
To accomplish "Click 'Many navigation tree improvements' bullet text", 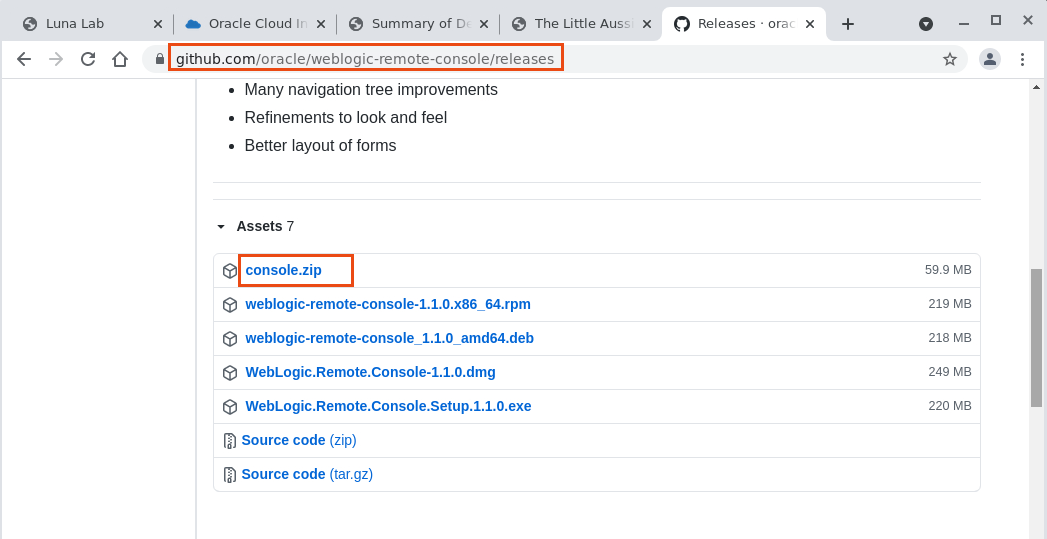I will 371,89.
